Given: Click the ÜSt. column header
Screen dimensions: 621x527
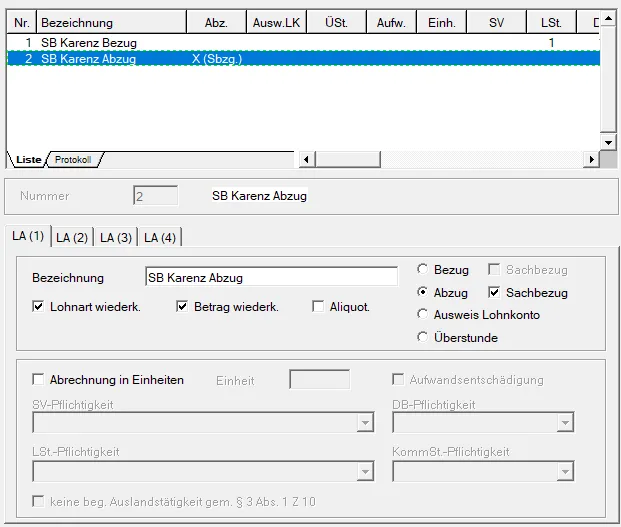Looking at the screenshot, I should (336, 23).
